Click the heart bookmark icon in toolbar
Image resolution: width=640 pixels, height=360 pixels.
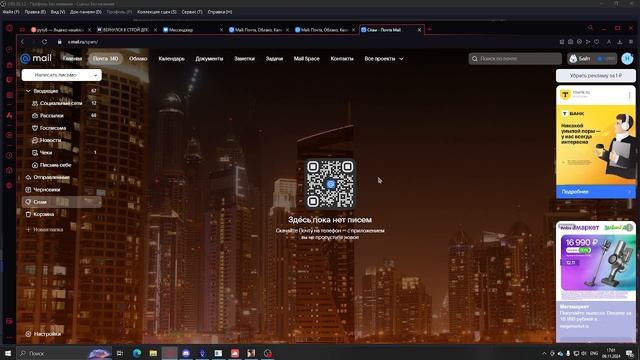coord(596,42)
